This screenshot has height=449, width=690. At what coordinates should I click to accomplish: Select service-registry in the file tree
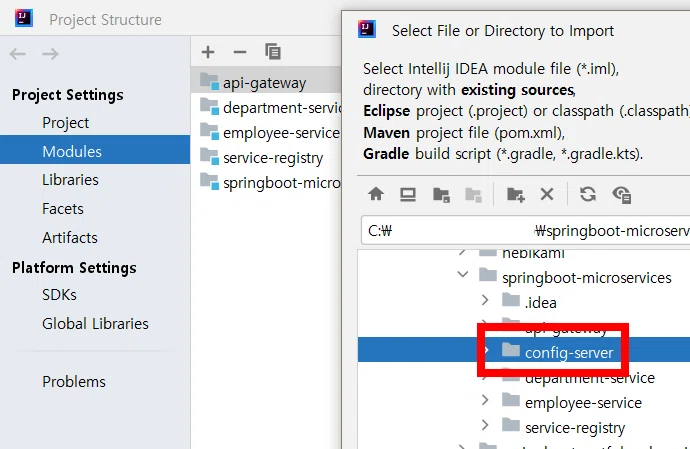575,428
